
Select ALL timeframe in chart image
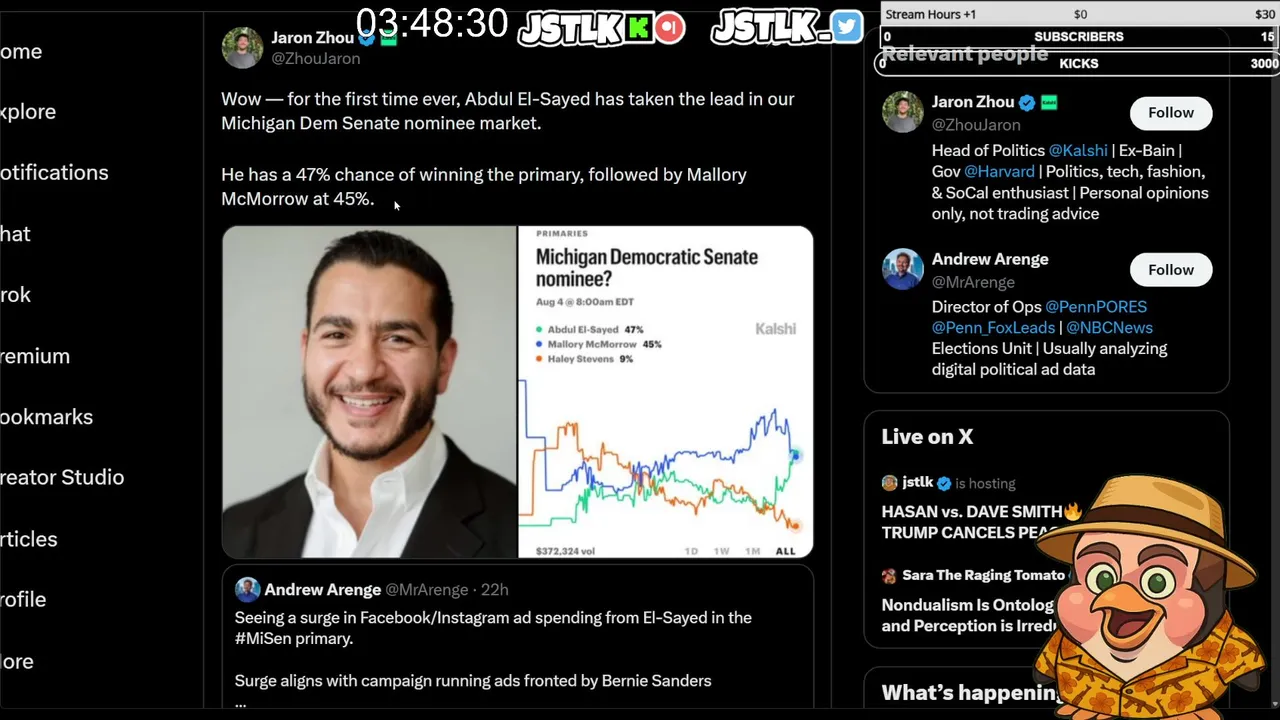(x=786, y=551)
